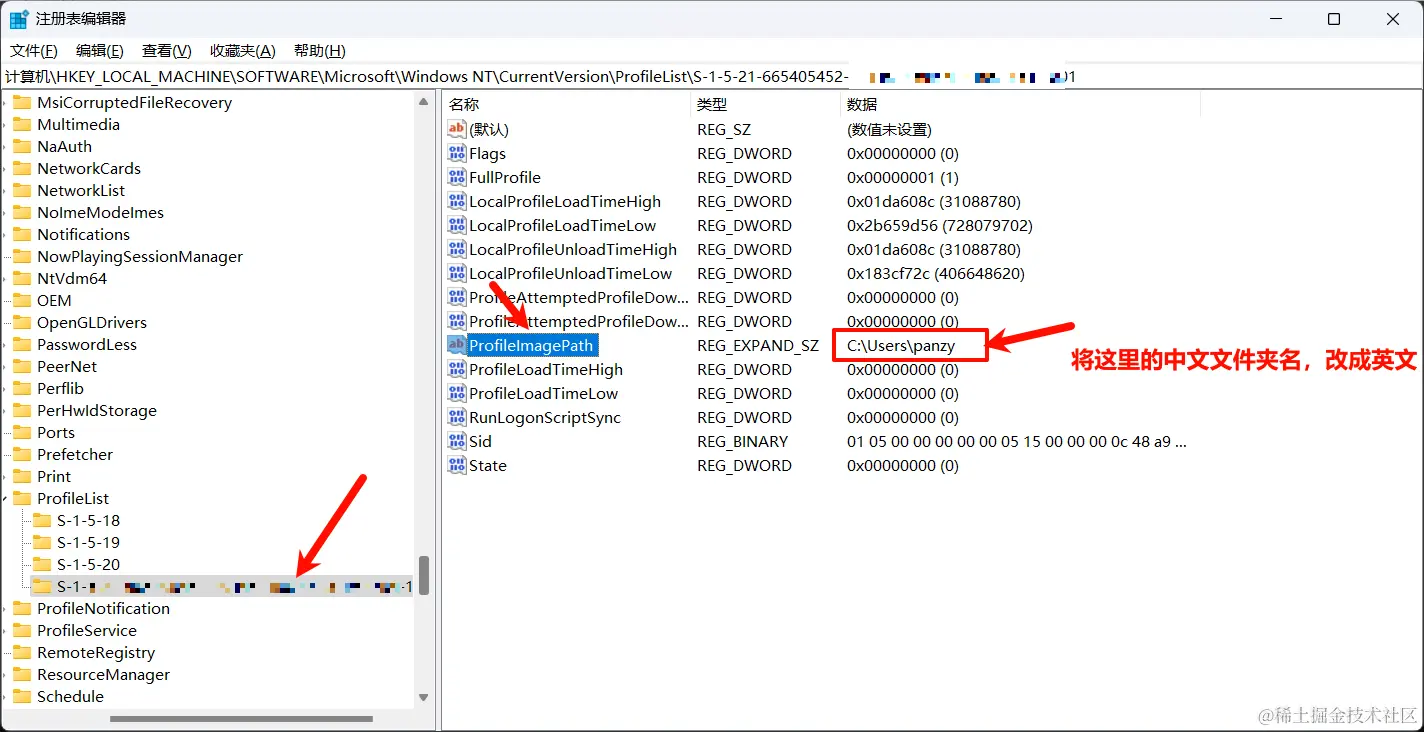Select the ProfileImagePath value name
1424x732 pixels.
531,345
